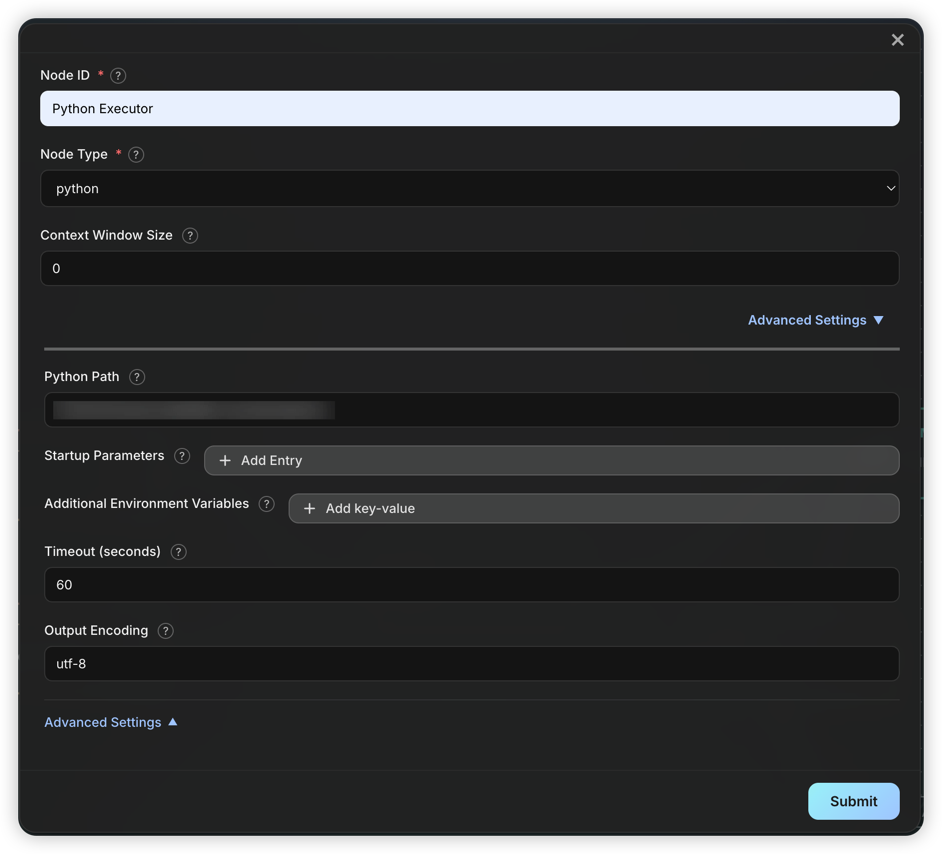Open the Node Type dropdown

click(469, 189)
